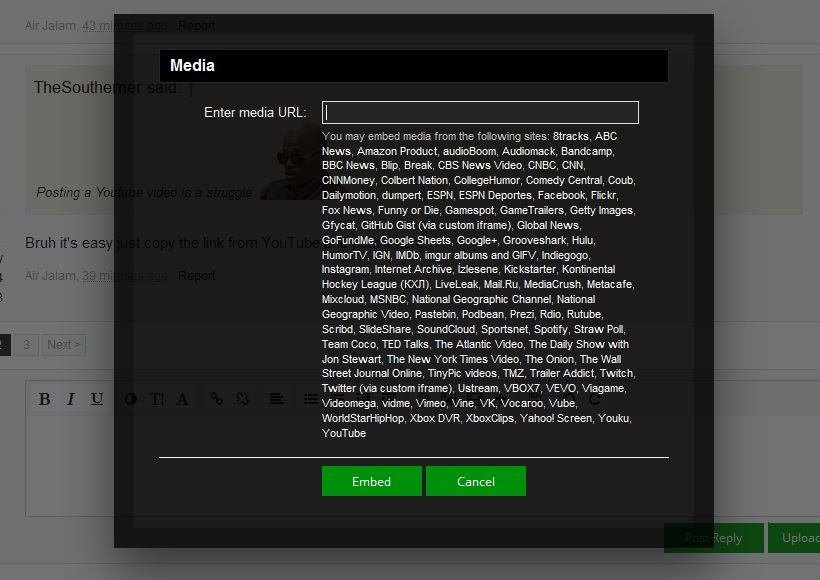Toggle the bulleted list tool
The image size is (820, 580).
click(x=311, y=399)
